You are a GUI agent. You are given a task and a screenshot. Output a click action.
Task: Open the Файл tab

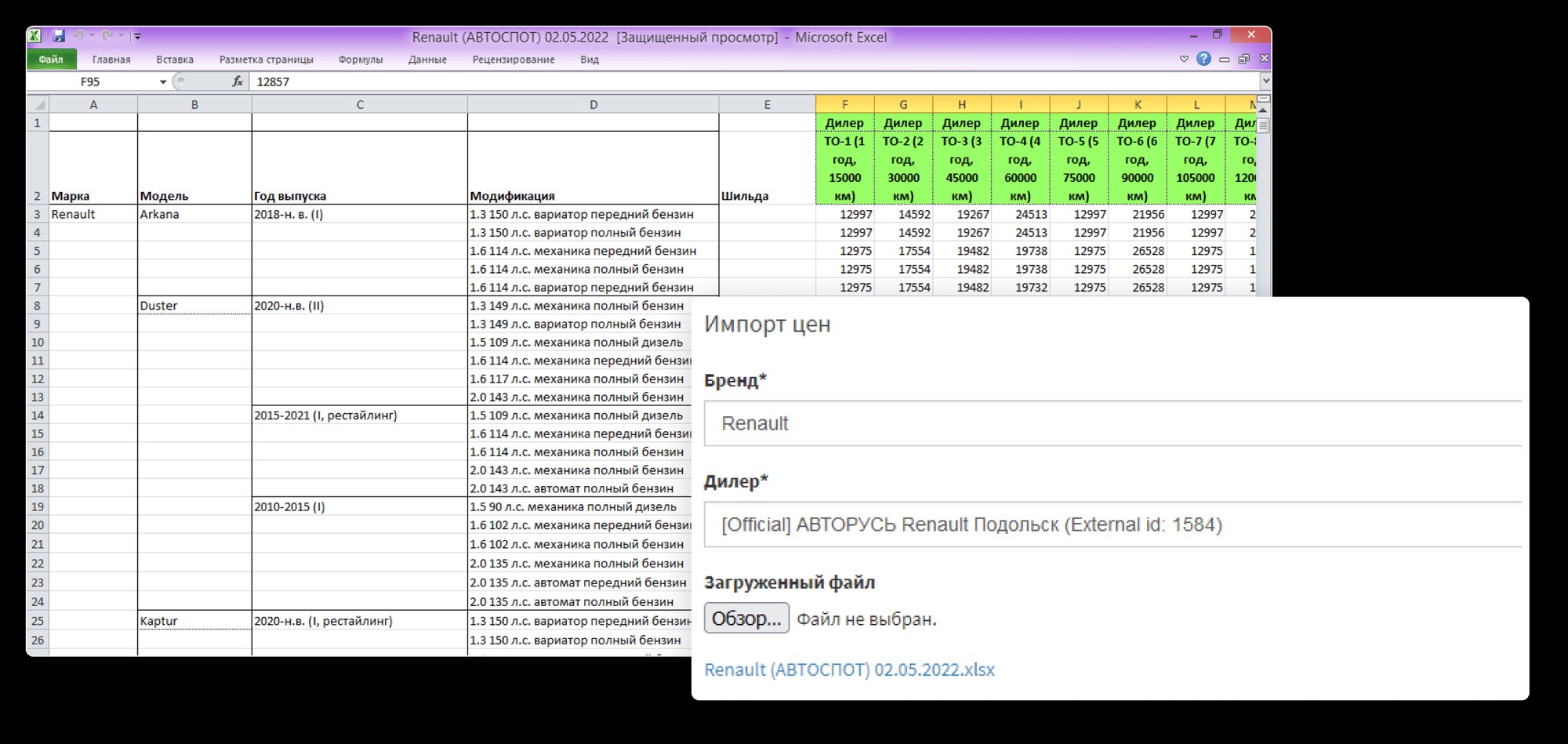51,60
